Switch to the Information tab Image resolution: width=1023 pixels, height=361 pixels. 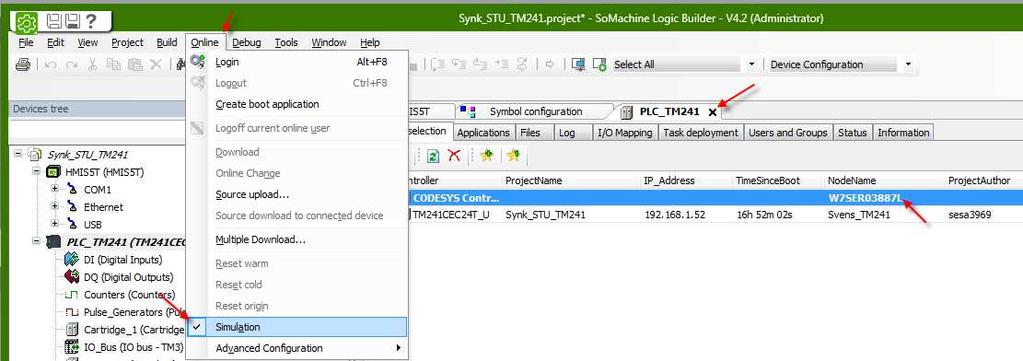[903, 133]
